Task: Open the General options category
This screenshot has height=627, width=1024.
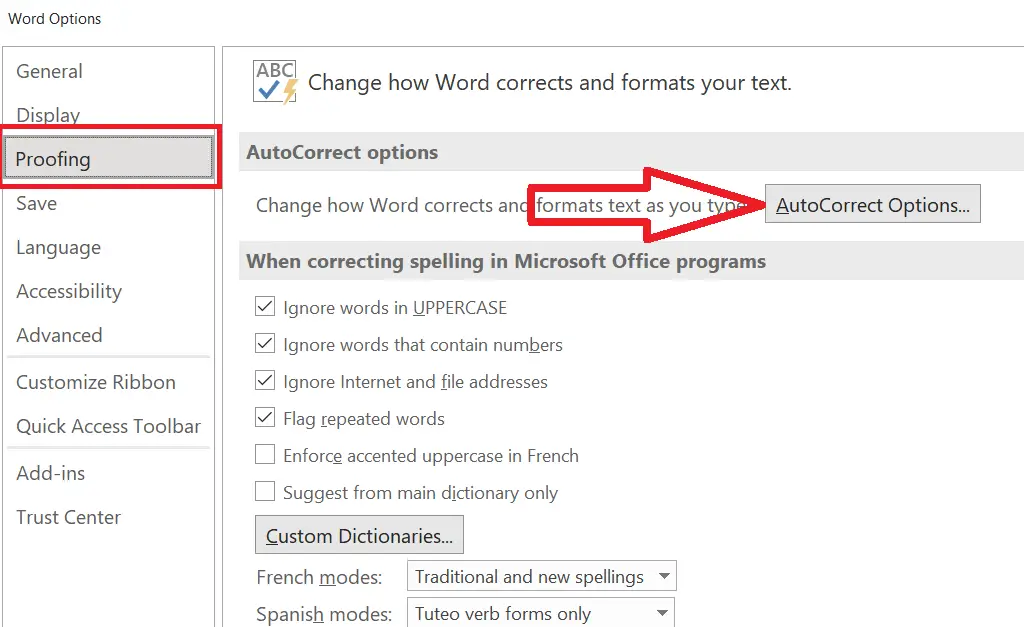Action: (x=50, y=71)
